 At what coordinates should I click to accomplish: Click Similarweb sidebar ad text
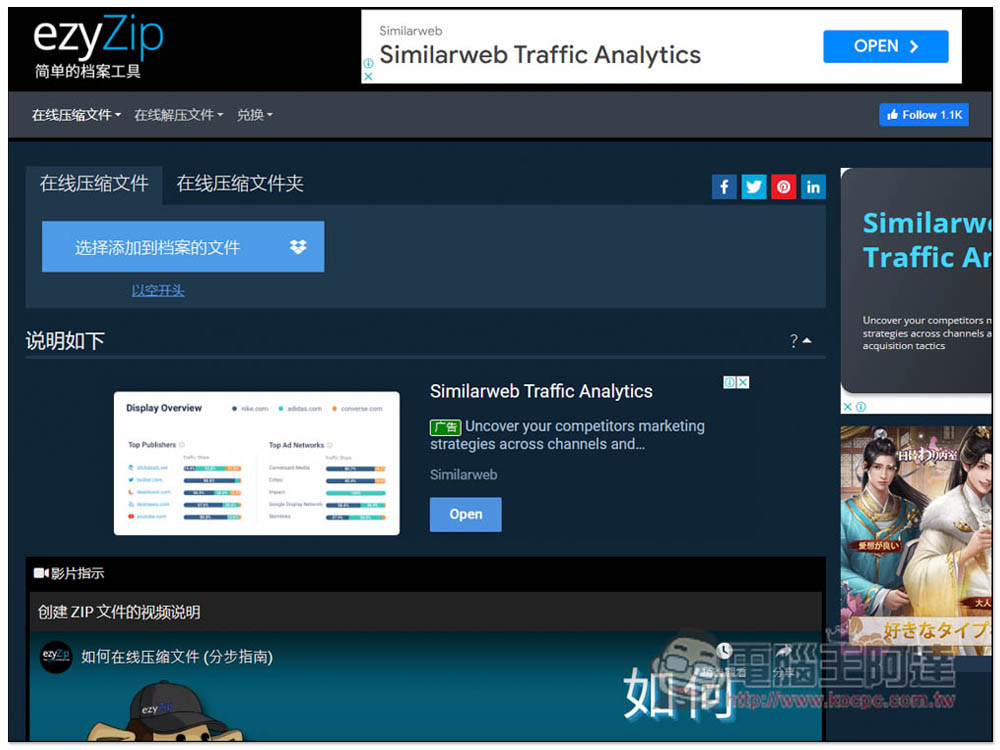(x=926, y=333)
